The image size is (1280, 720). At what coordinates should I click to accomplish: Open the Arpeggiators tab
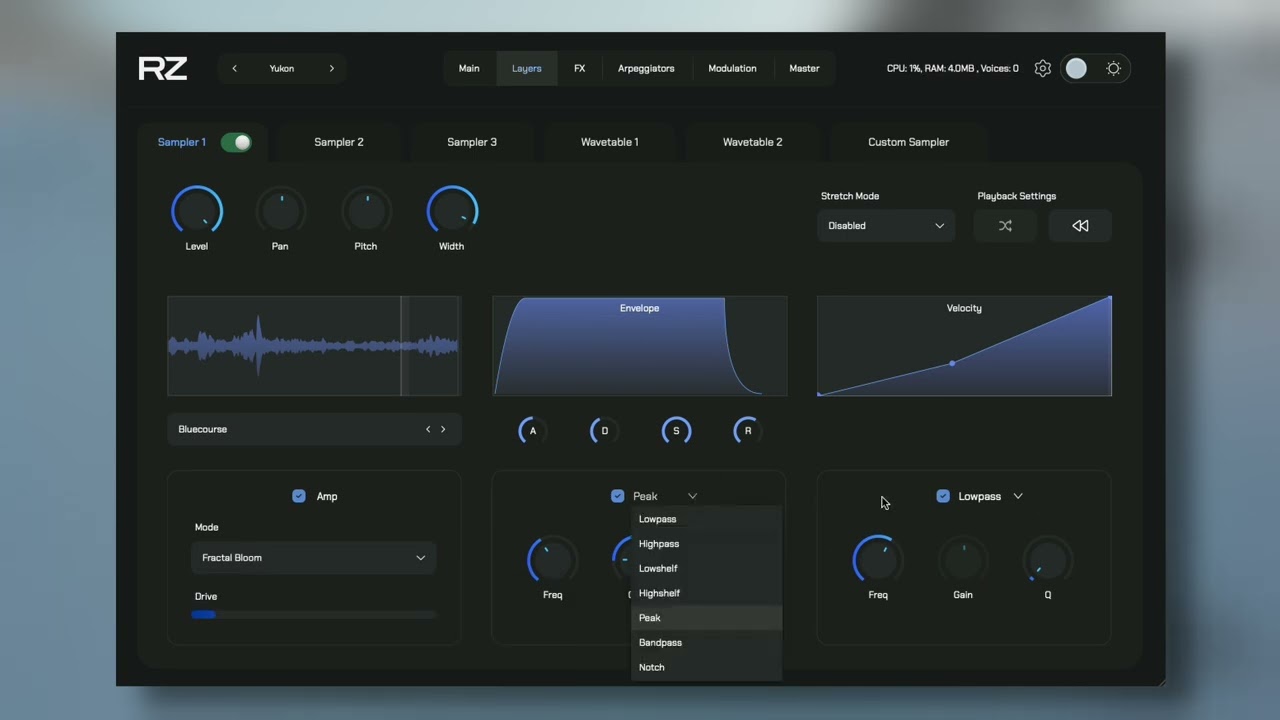coord(646,68)
